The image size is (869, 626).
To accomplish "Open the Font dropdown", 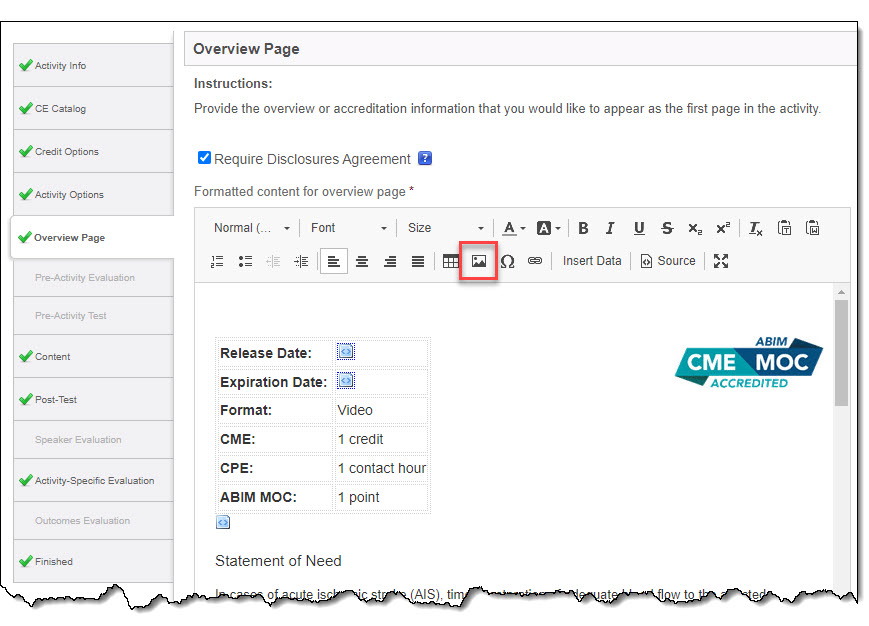I will [348, 228].
